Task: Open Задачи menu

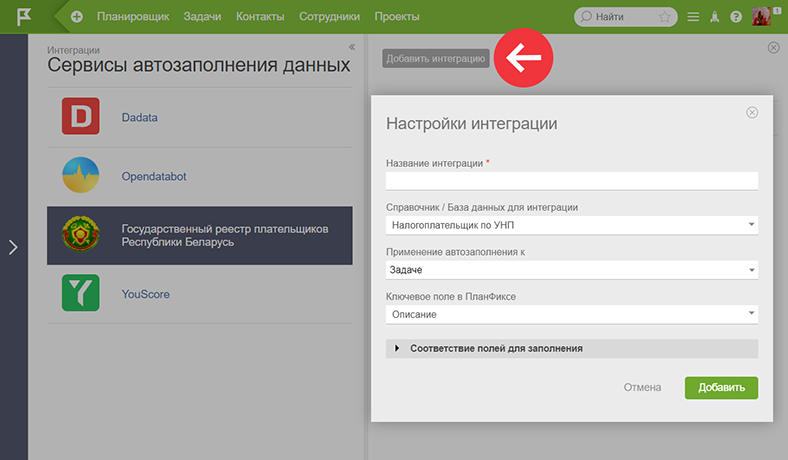Action: (202, 17)
